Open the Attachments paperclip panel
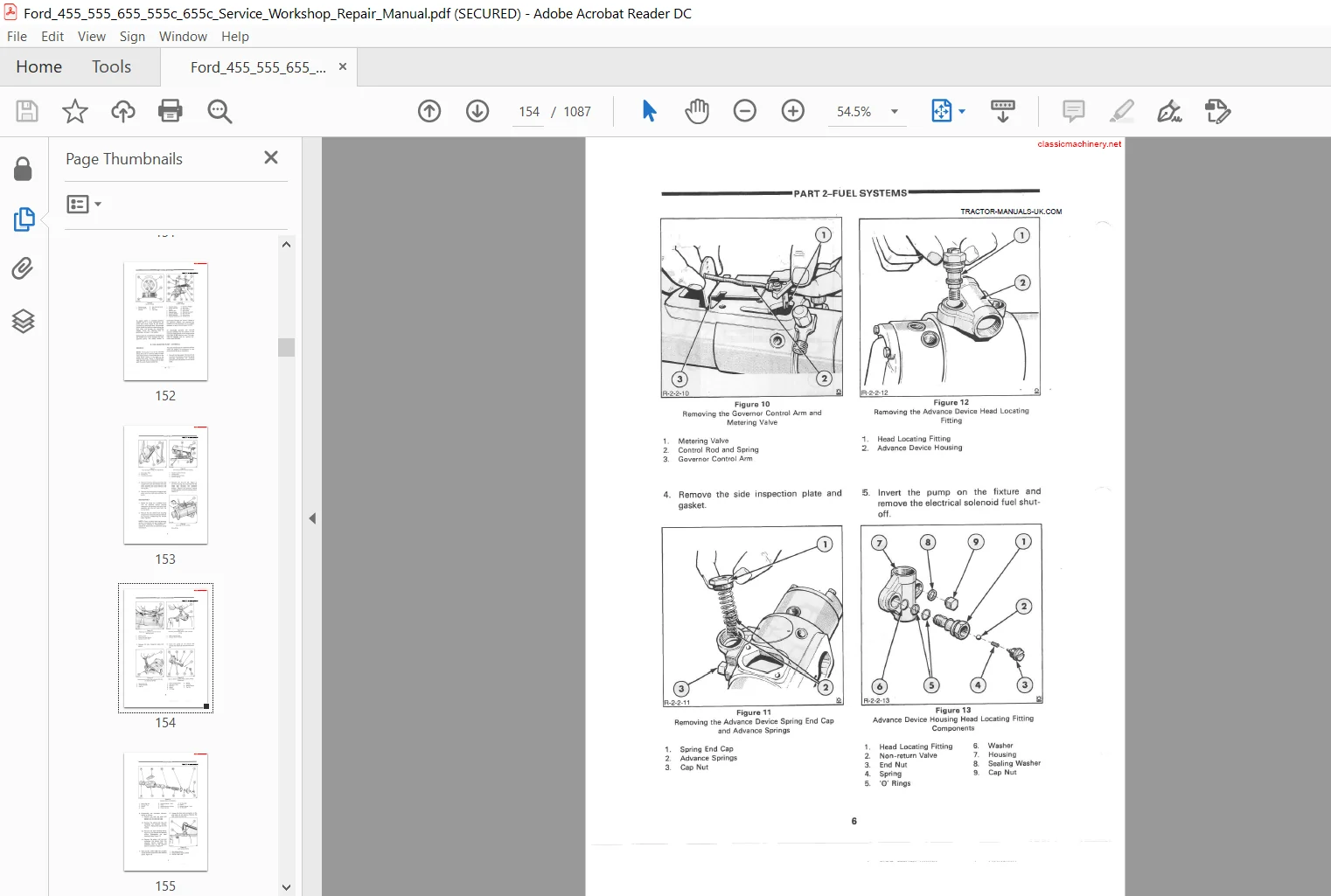 click(x=24, y=268)
